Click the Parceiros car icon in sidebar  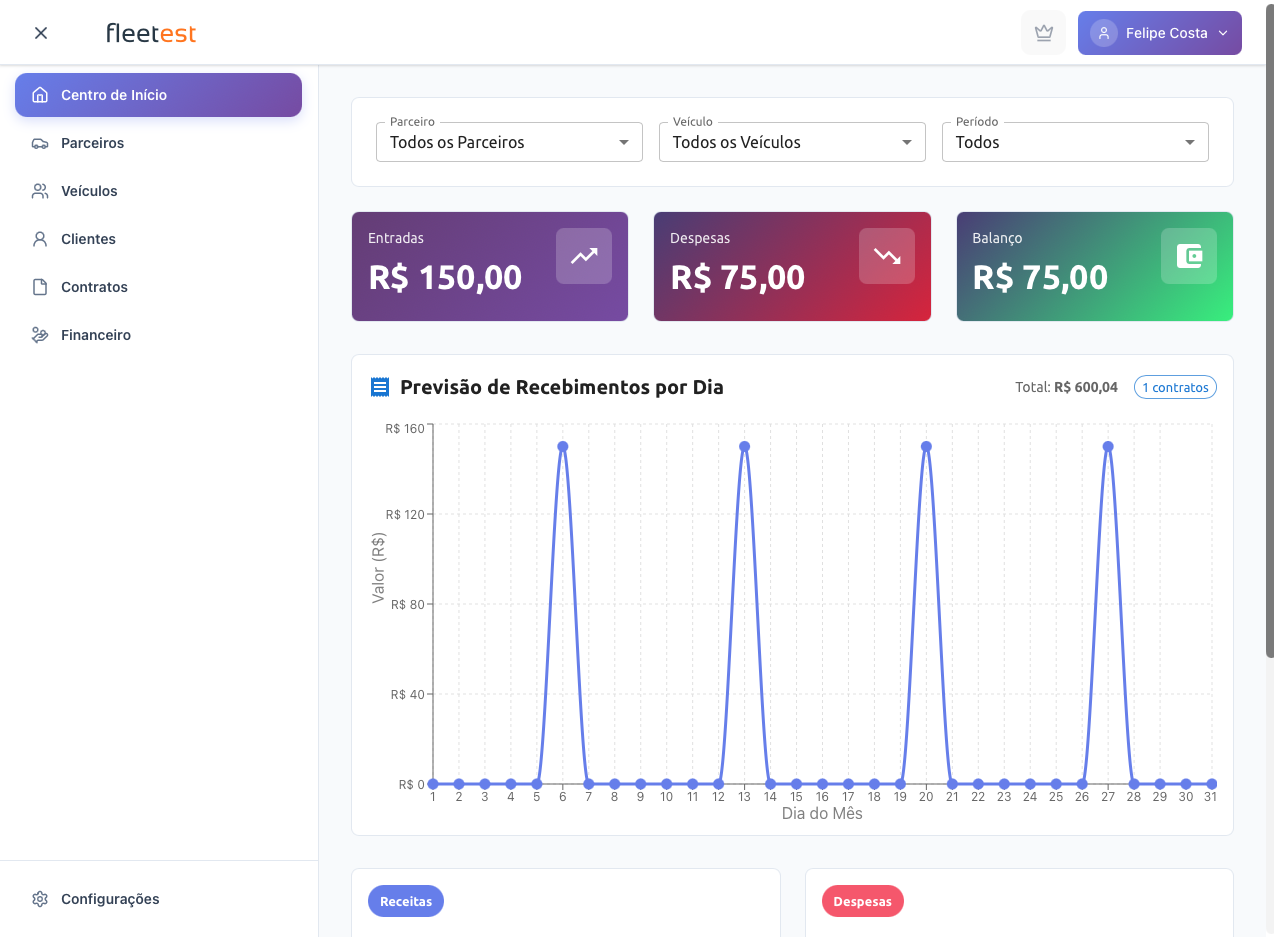(x=40, y=143)
